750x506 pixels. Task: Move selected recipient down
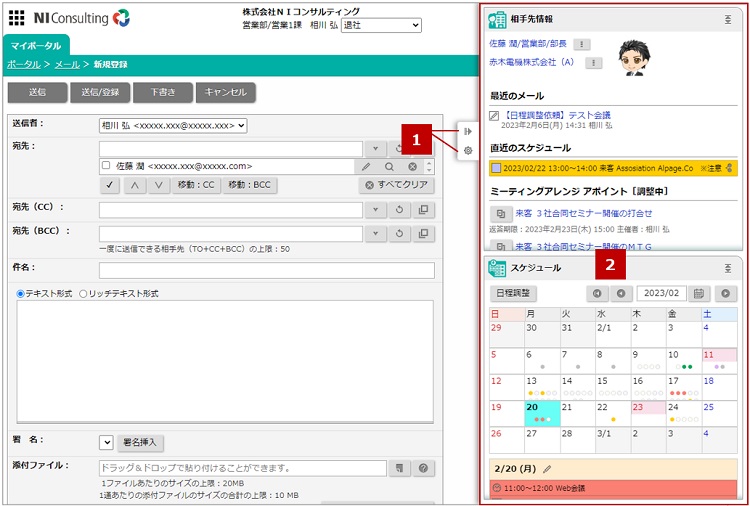pos(159,185)
